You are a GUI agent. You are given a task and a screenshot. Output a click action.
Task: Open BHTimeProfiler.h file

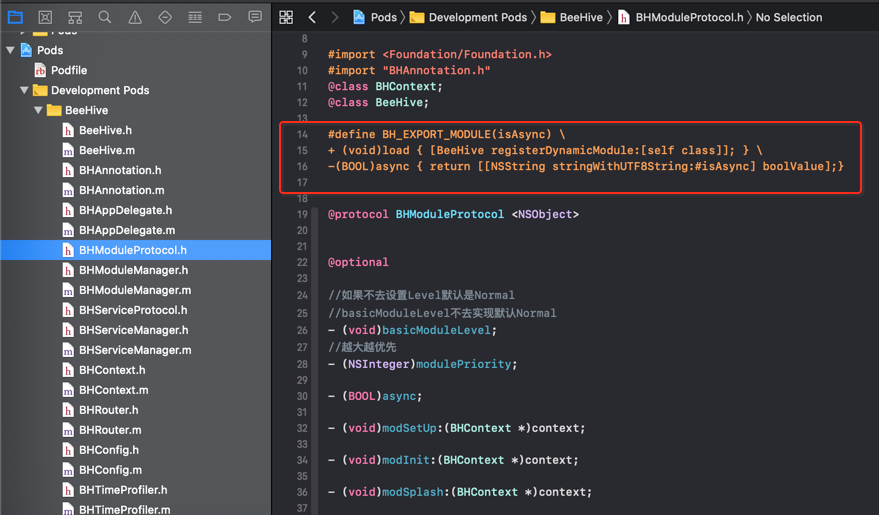point(123,490)
